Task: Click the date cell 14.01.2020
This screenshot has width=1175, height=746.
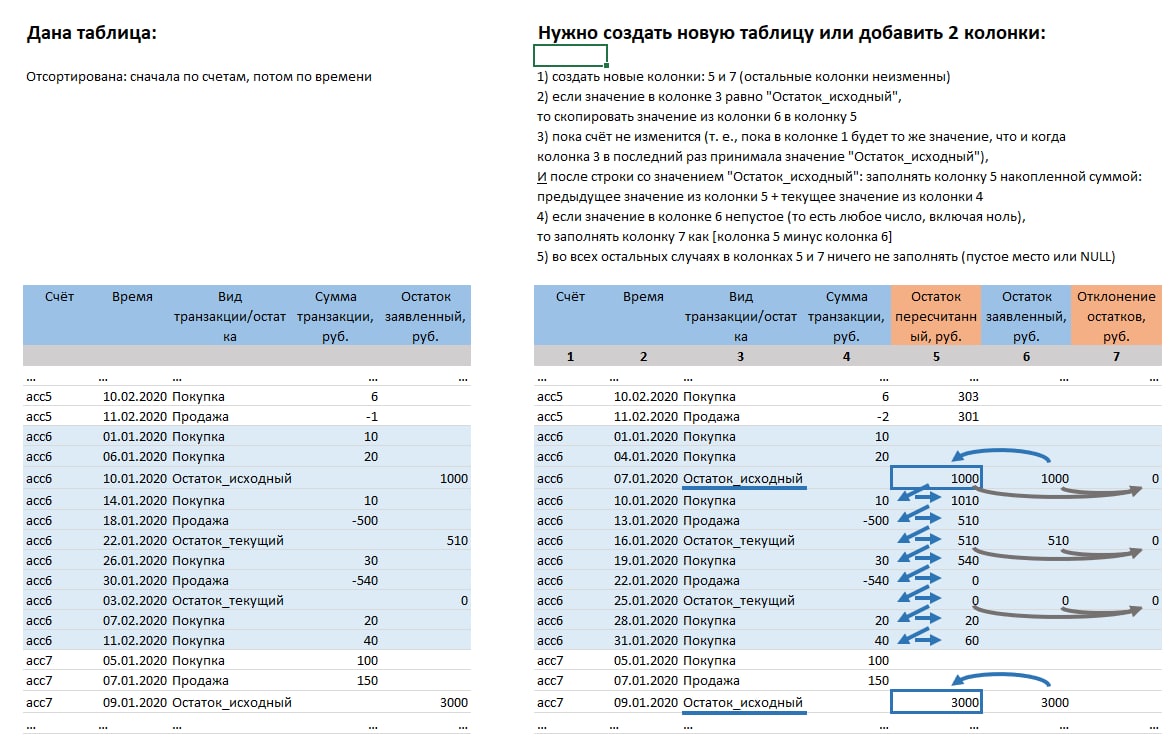Action: coord(135,500)
